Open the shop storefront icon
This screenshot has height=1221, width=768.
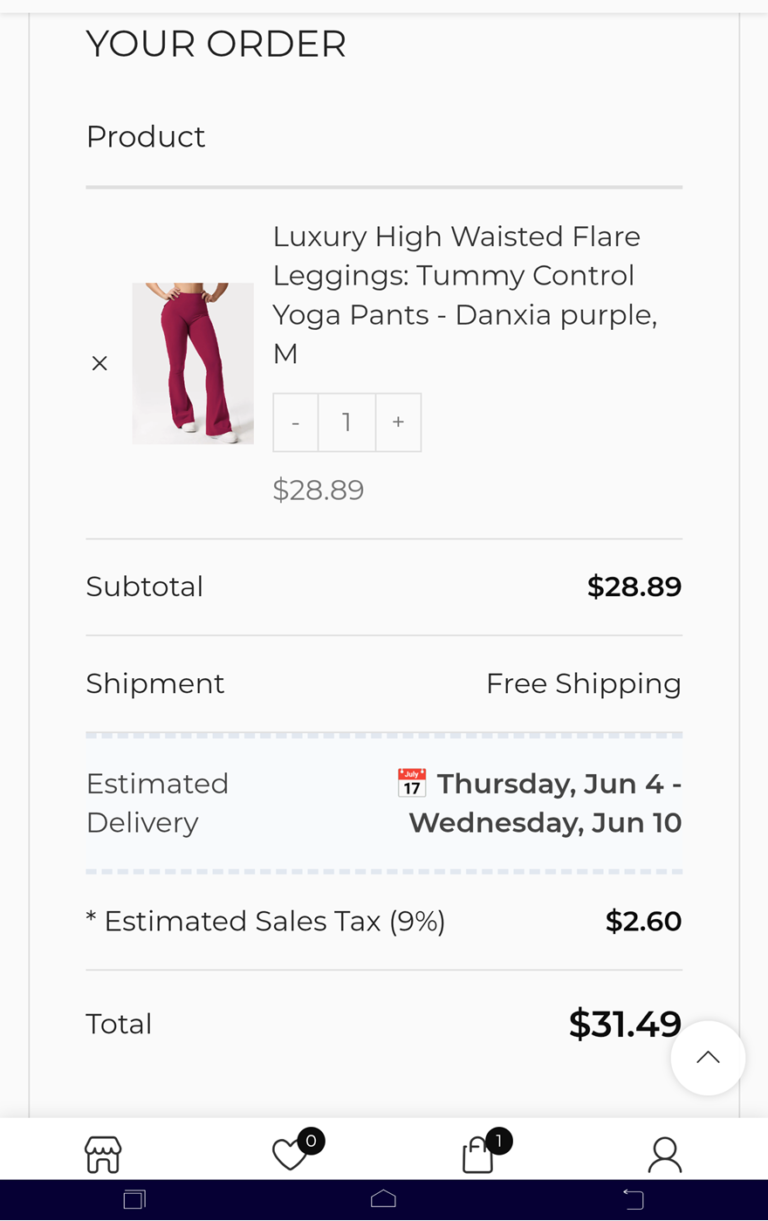tap(103, 1154)
